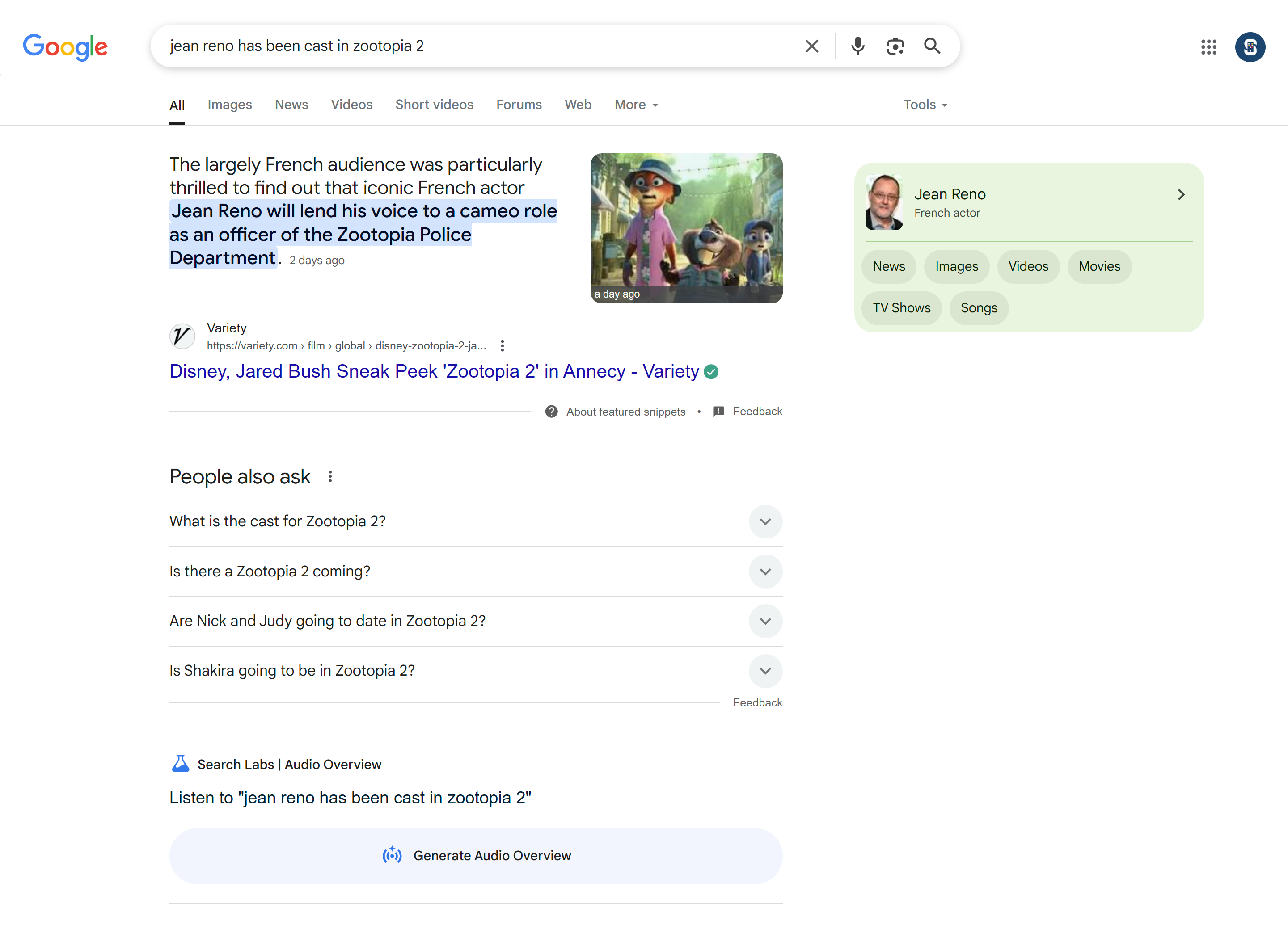The height and width of the screenshot is (929, 1288).
Task: Switch to the Images tab
Action: [229, 105]
